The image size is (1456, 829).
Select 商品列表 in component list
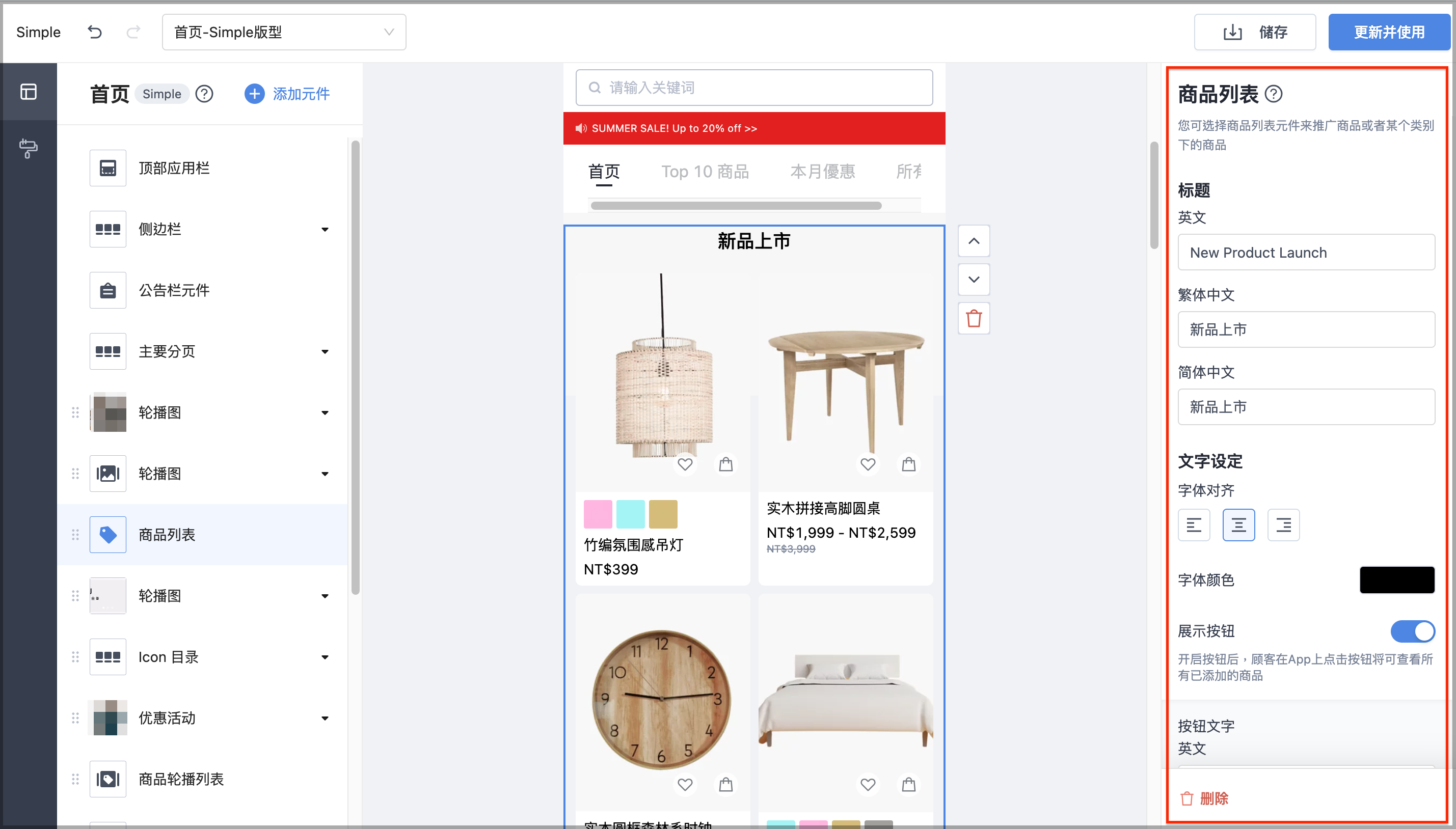tap(202, 535)
